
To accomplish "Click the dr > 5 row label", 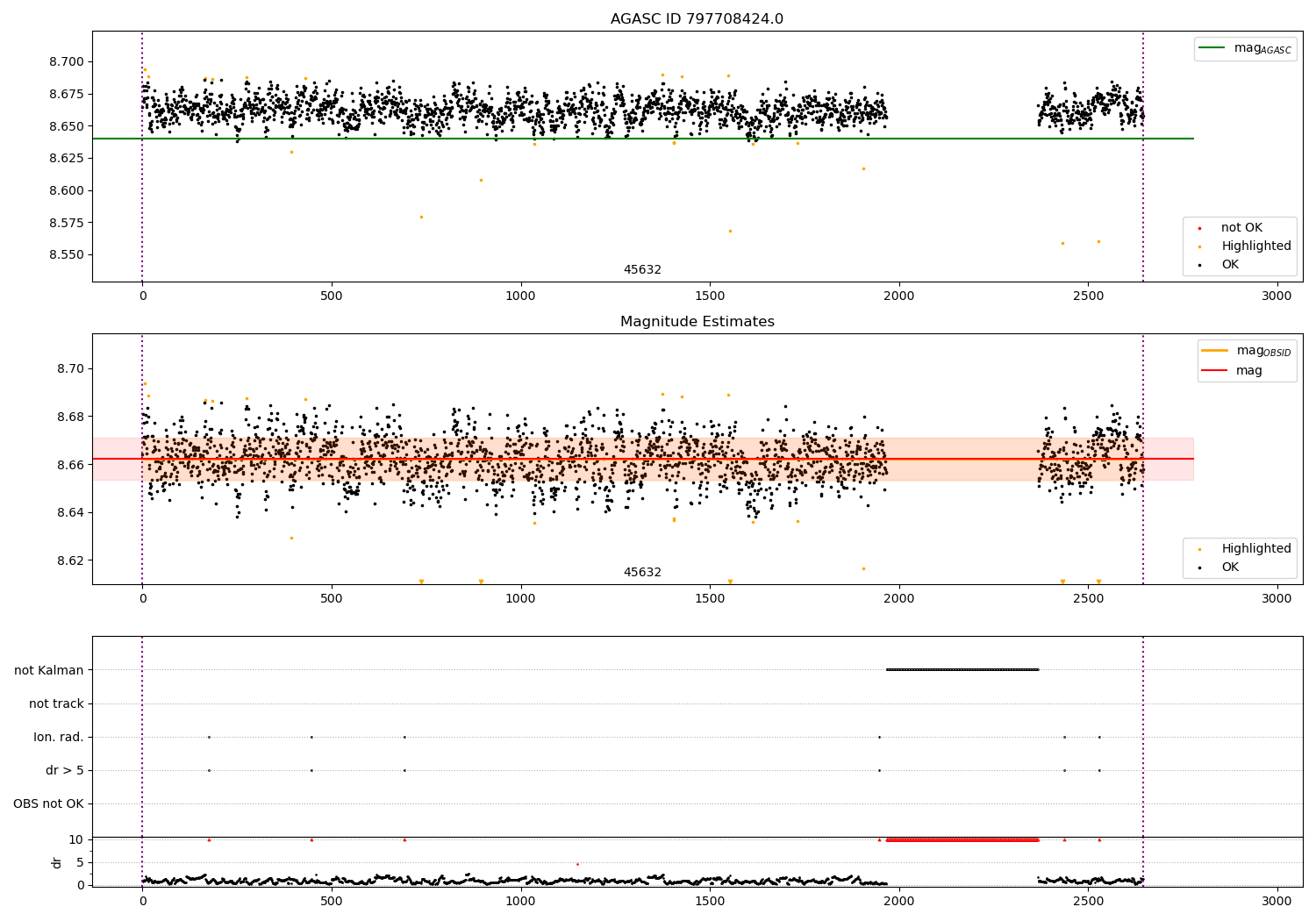I will 65,770.
